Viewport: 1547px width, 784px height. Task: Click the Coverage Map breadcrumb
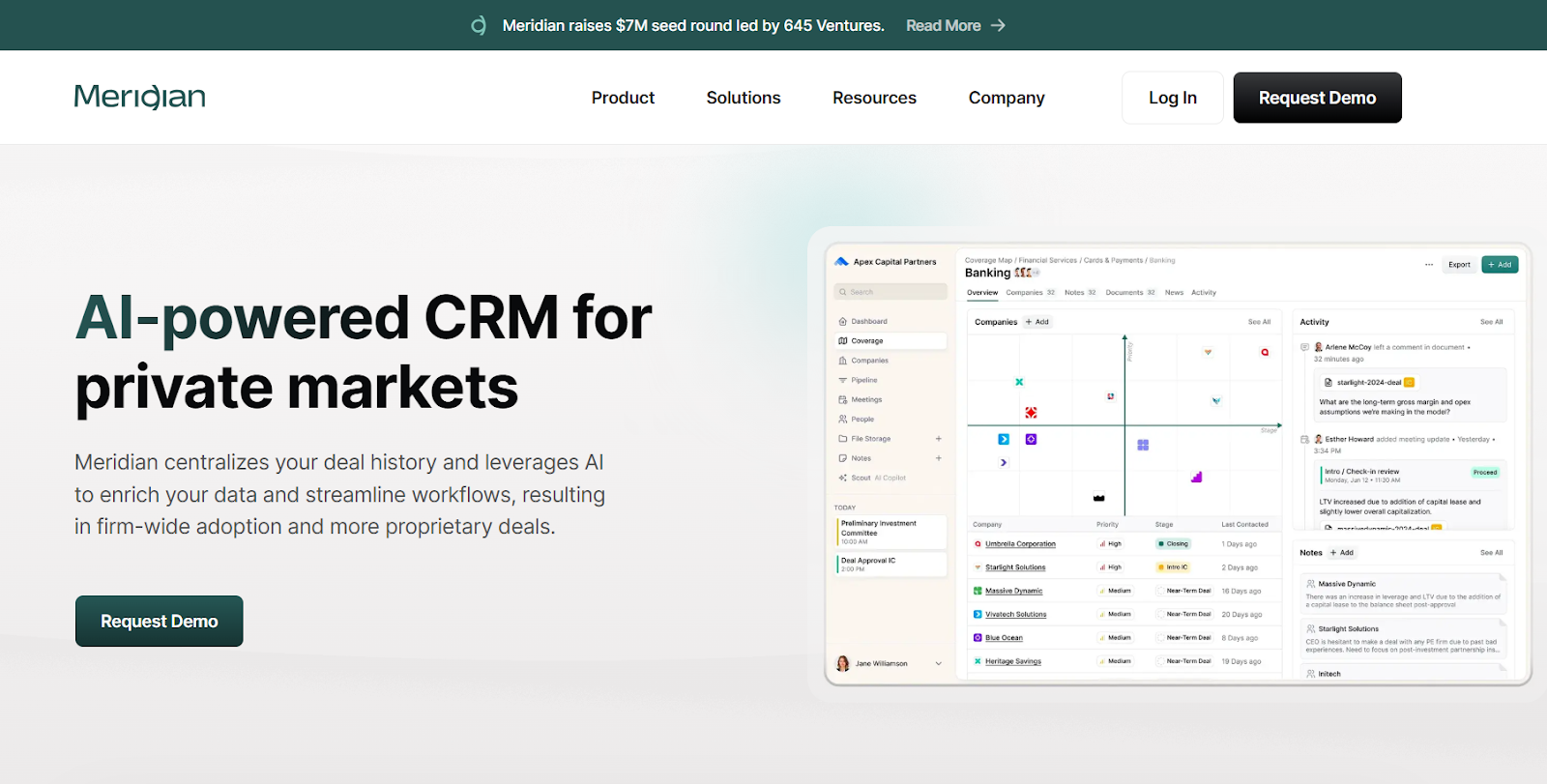(x=988, y=260)
